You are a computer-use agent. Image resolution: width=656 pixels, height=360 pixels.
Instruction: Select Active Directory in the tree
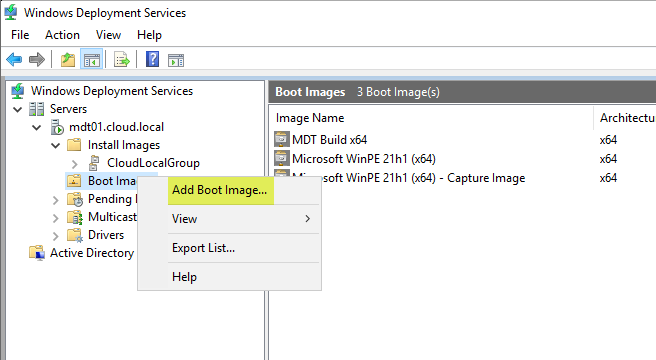point(92,253)
